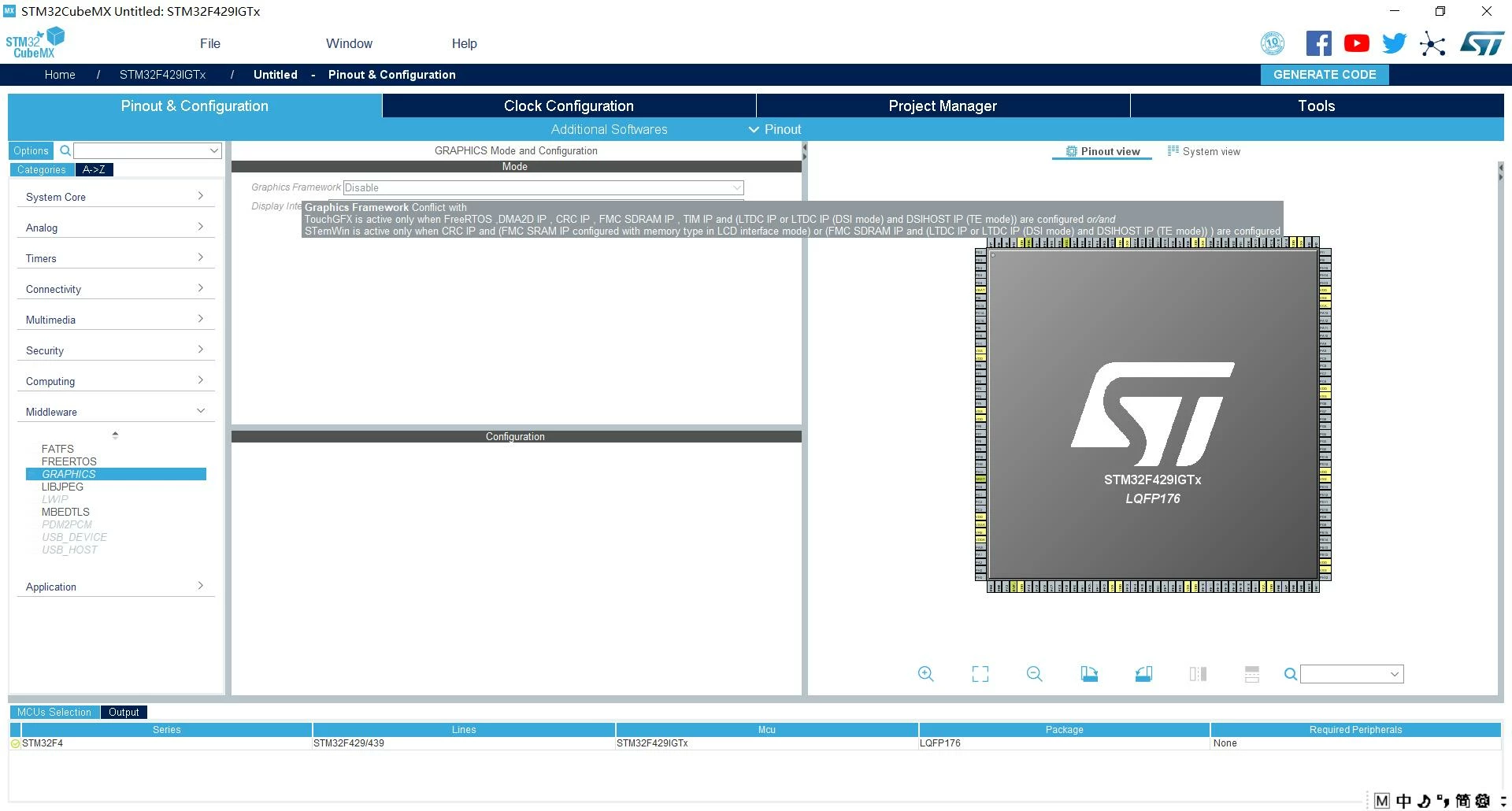Zoom in on the chip pinout

click(926, 674)
